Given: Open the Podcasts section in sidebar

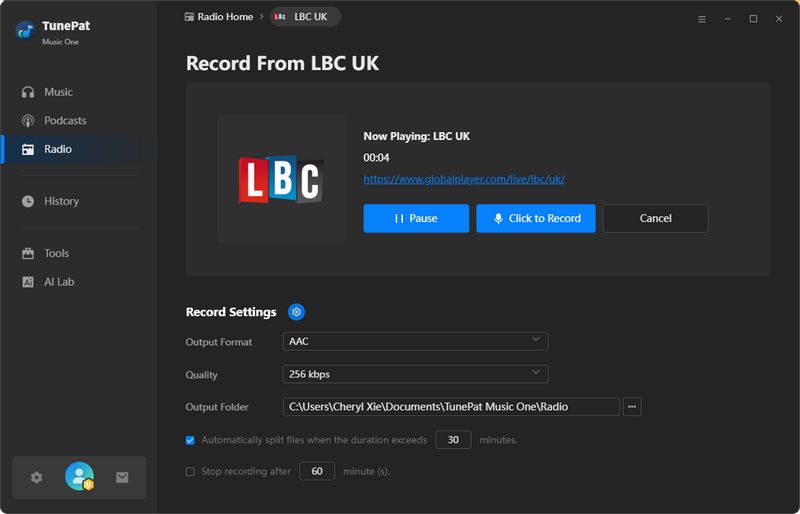Looking at the screenshot, I should point(65,121).
